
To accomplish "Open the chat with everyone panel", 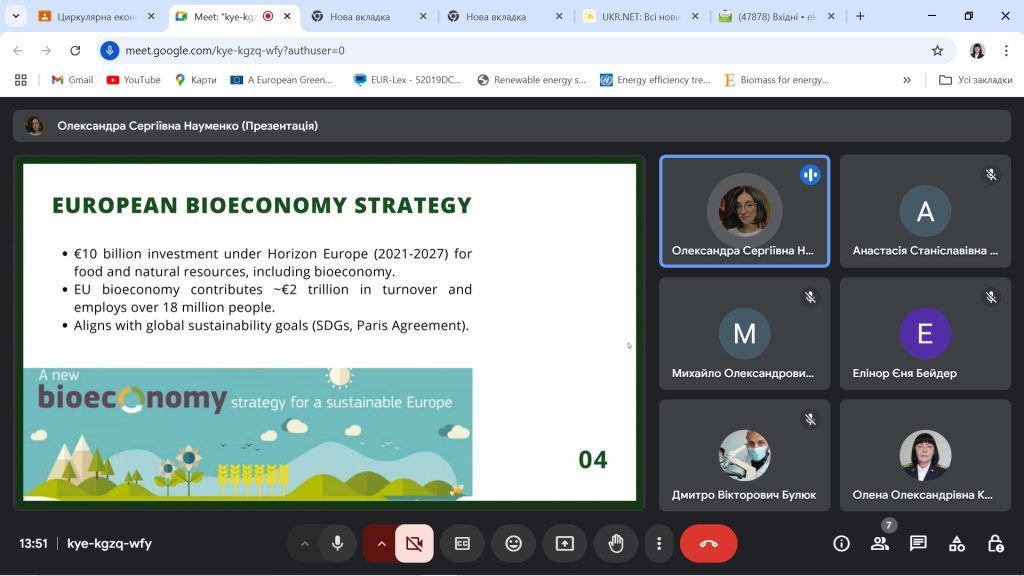I will click(x=918, y=543).
